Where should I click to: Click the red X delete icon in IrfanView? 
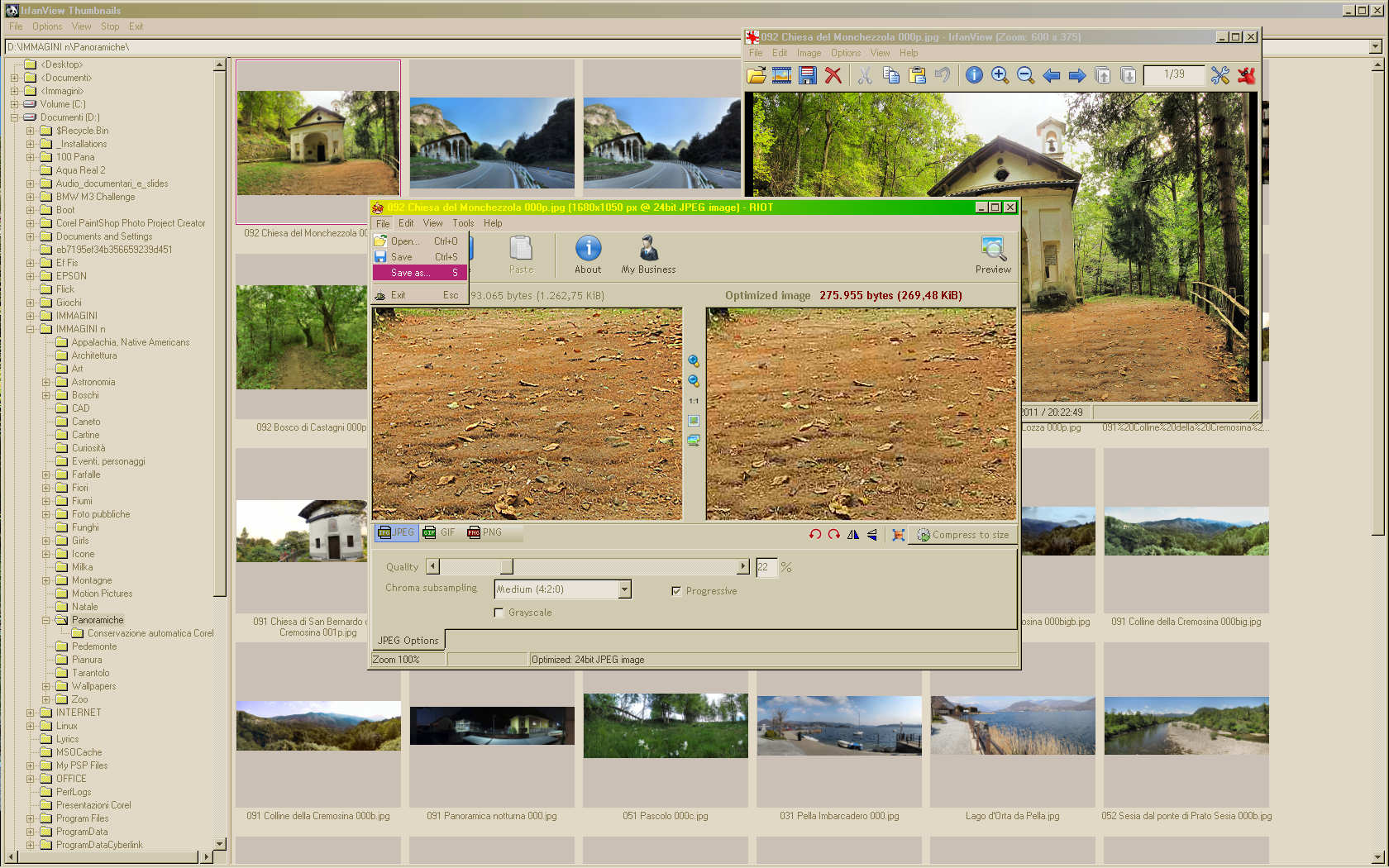click(833, 75)
